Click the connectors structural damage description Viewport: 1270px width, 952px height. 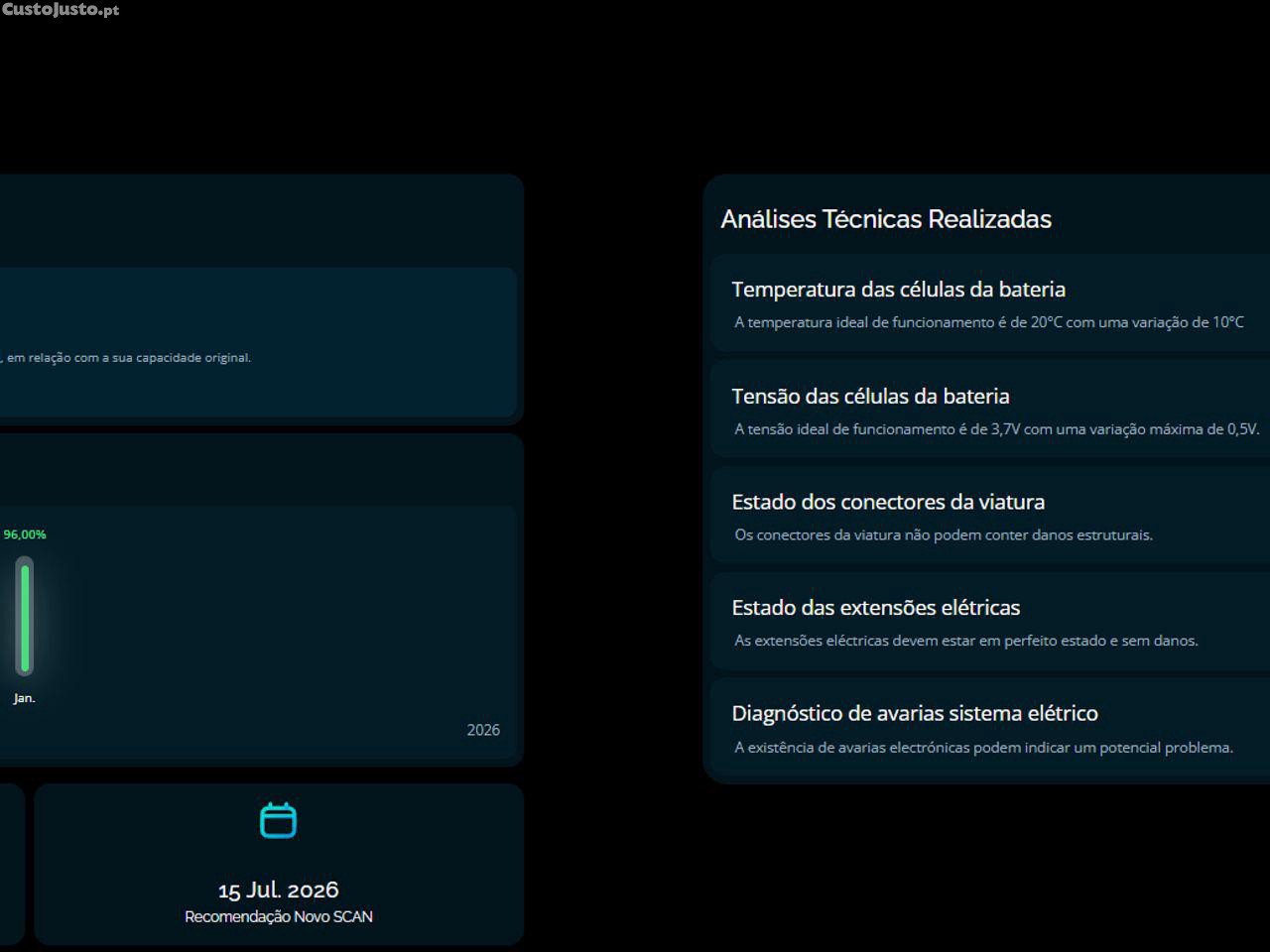943,535
